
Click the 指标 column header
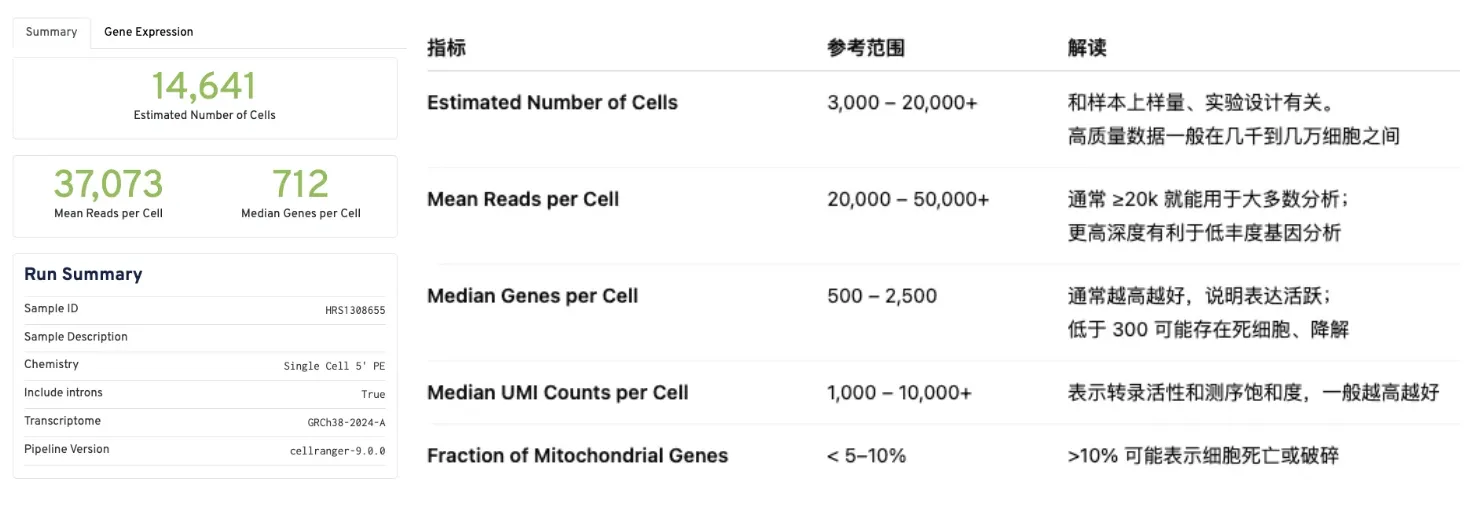[446, 48]
